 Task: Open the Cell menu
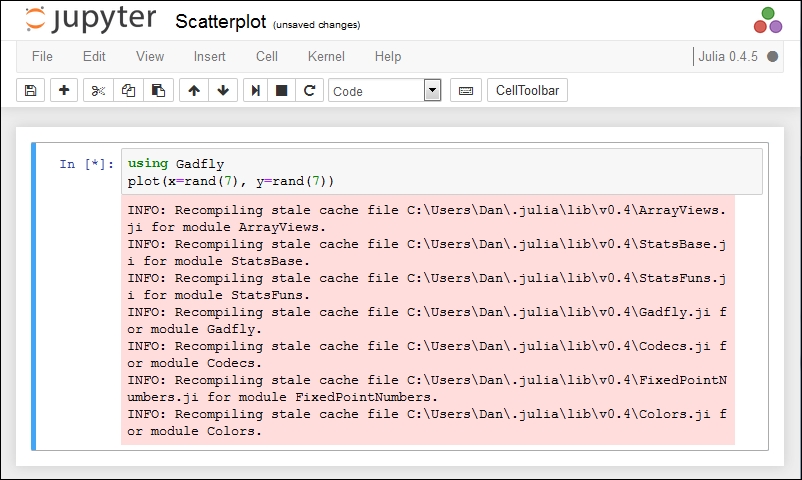tap(267, 56)
